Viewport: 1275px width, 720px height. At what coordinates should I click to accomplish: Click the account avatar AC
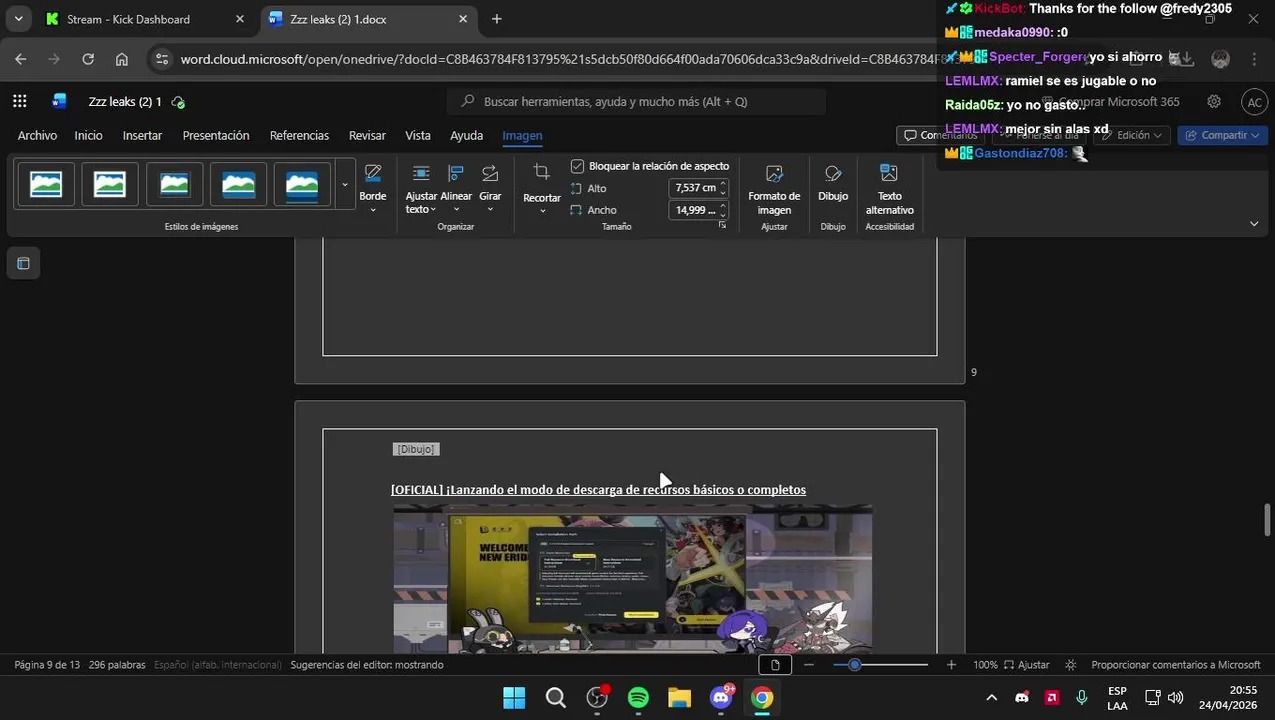click(1254, 101)
